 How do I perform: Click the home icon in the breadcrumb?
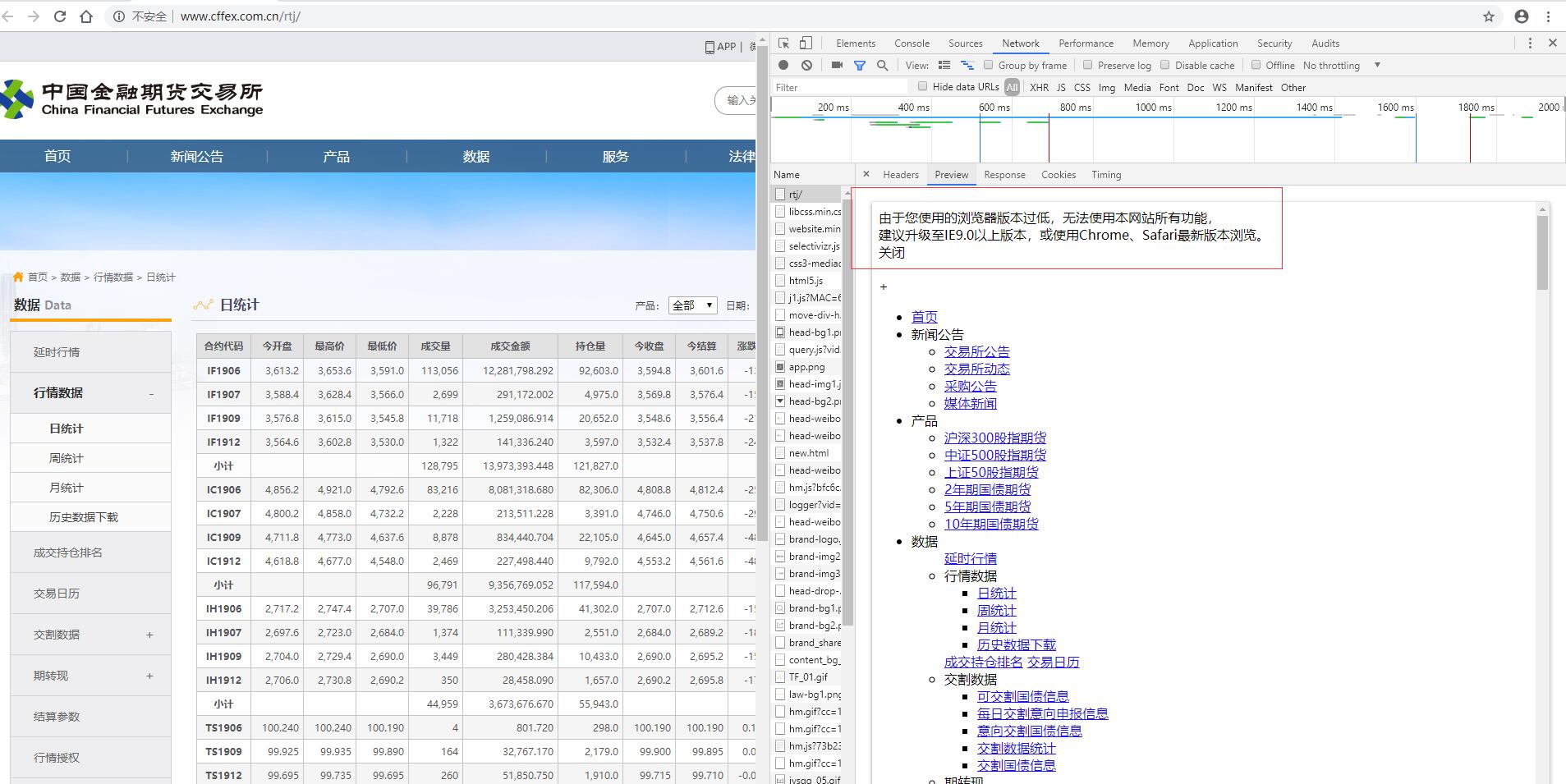[18, 277]
